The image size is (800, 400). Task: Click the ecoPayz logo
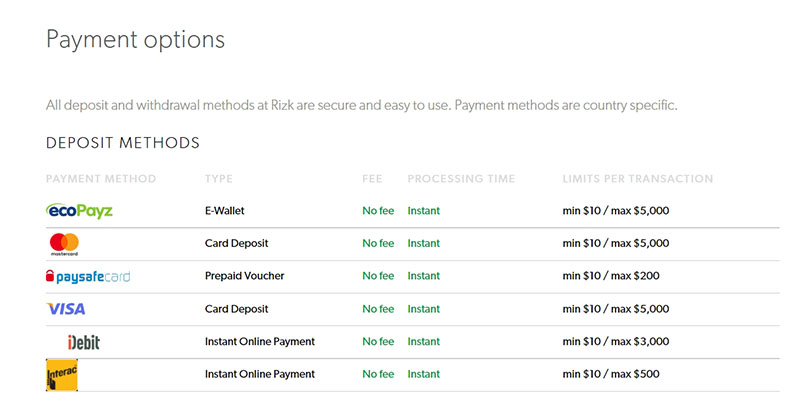[x=79, y=211]
